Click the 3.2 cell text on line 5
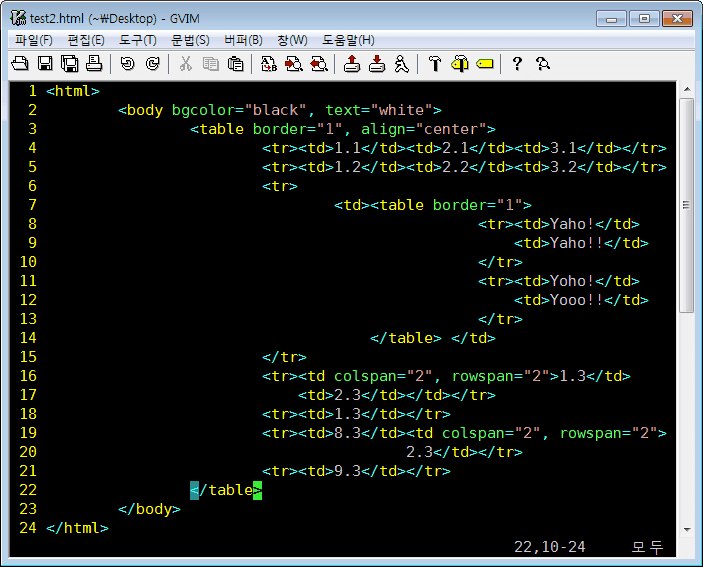The image size is (703, 567). coord(564,167)
